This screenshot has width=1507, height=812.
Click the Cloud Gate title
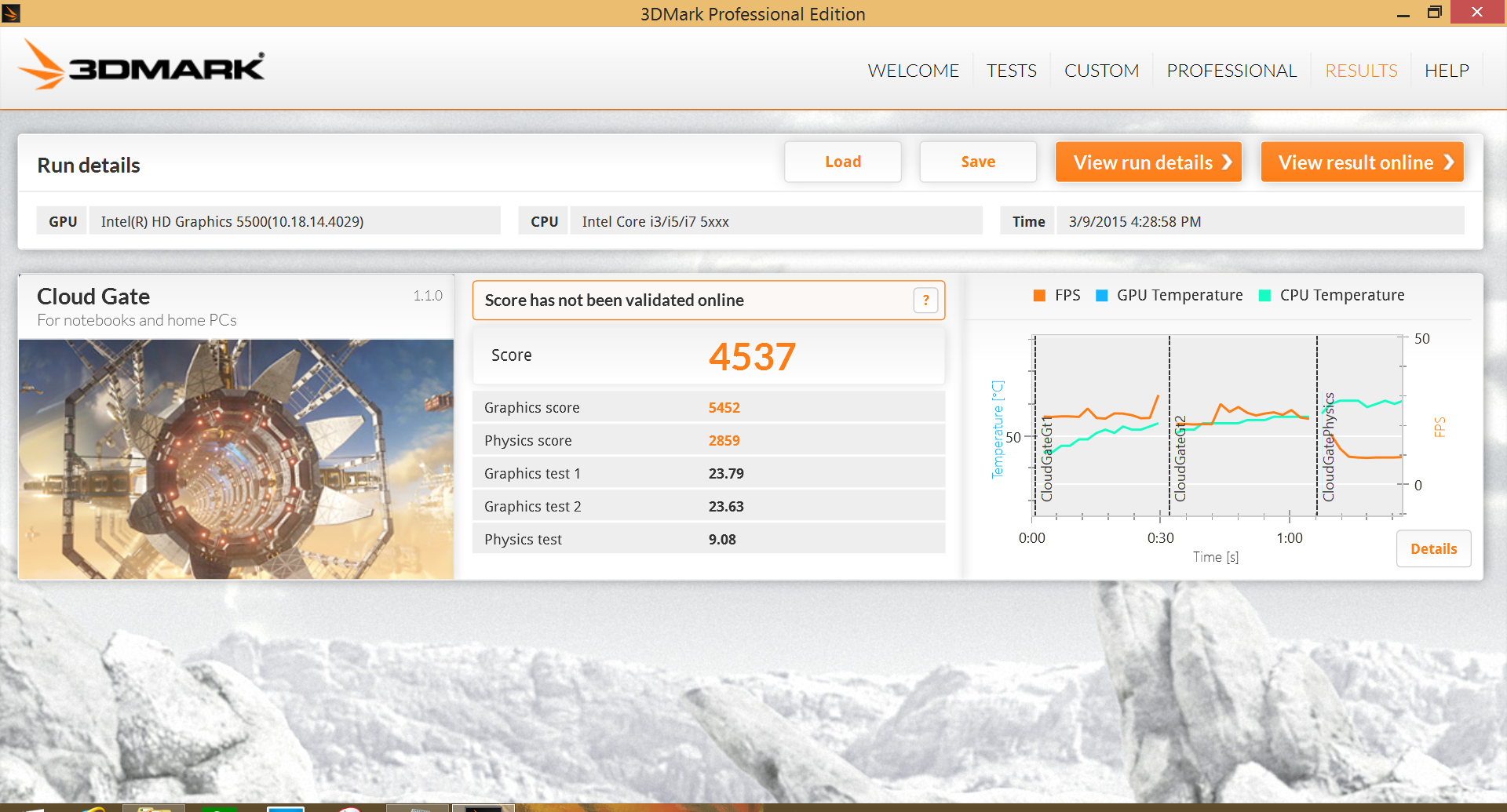pyautogui.click(x=93, y=297)
